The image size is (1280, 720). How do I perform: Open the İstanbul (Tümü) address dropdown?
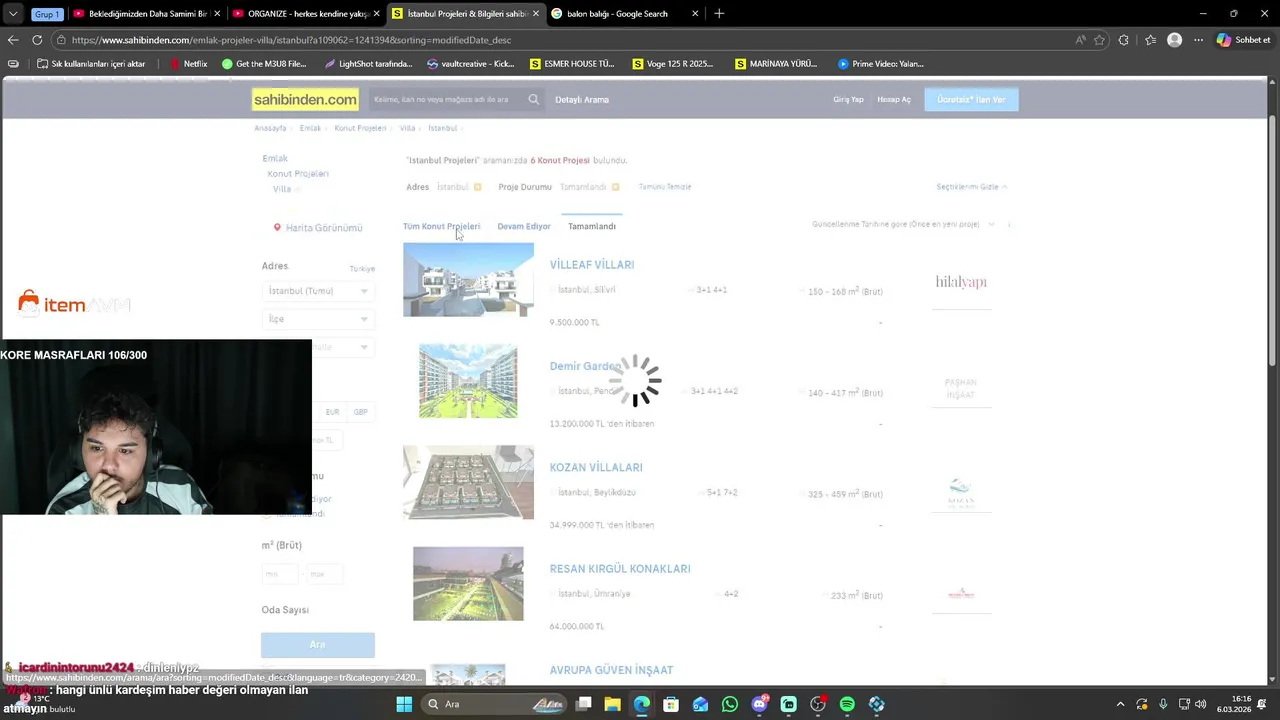click(x=317, y=291)
